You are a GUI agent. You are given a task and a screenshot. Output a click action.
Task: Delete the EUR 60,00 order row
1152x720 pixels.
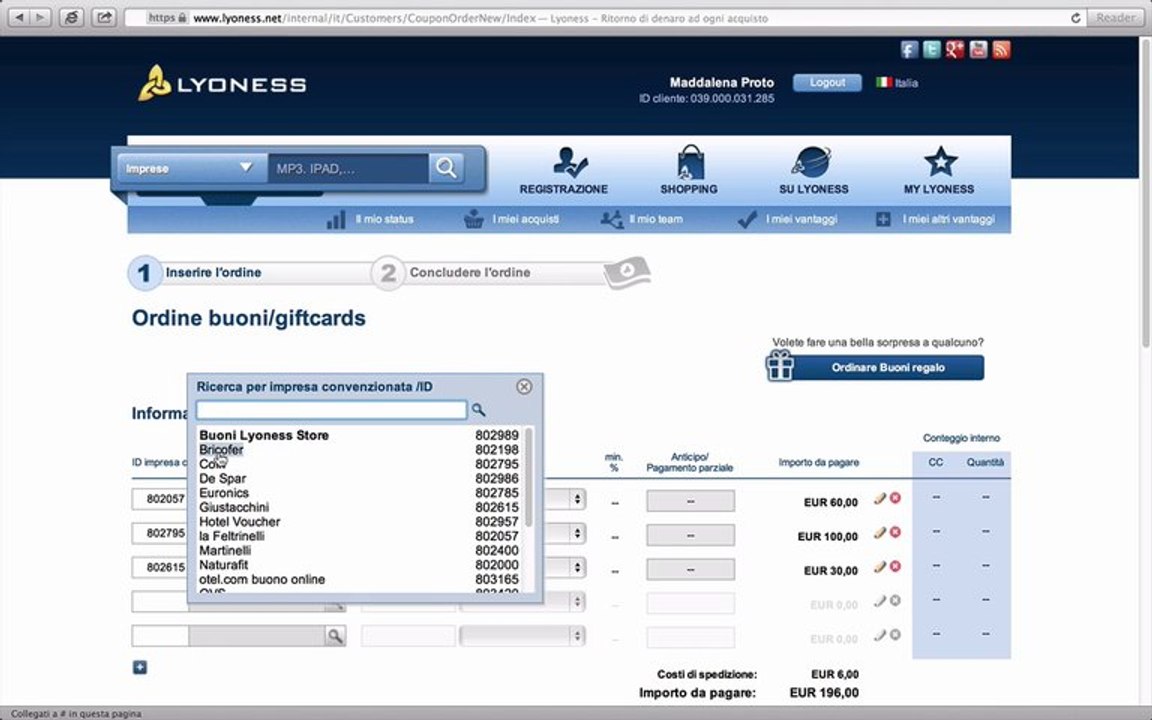[895, 498]
